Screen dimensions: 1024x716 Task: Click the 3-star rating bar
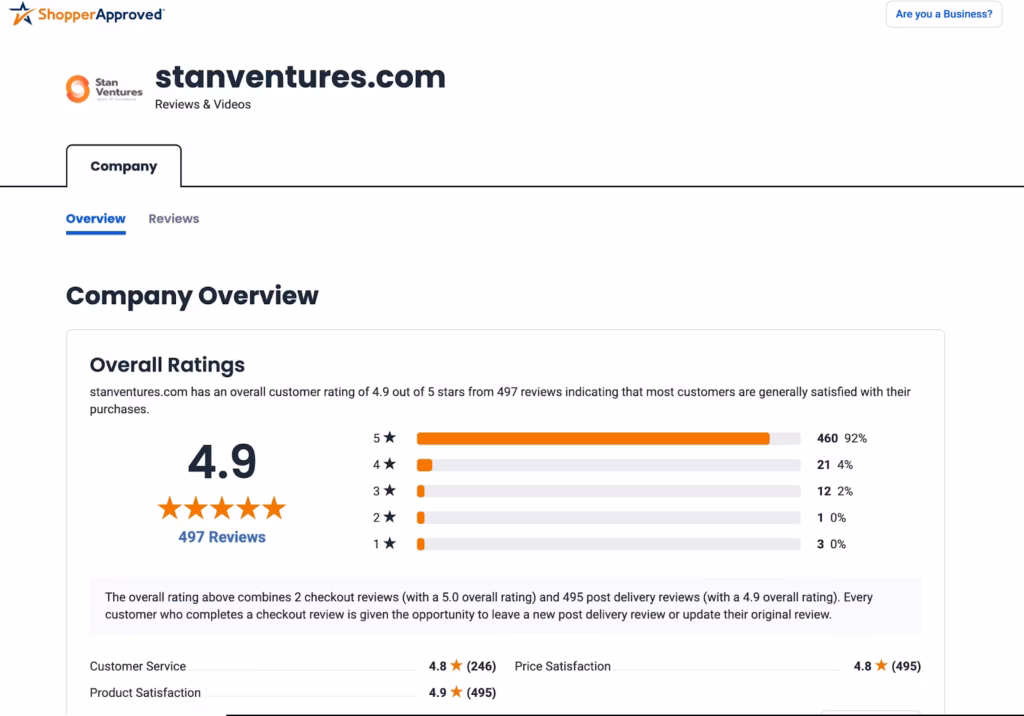coord(608,491)
